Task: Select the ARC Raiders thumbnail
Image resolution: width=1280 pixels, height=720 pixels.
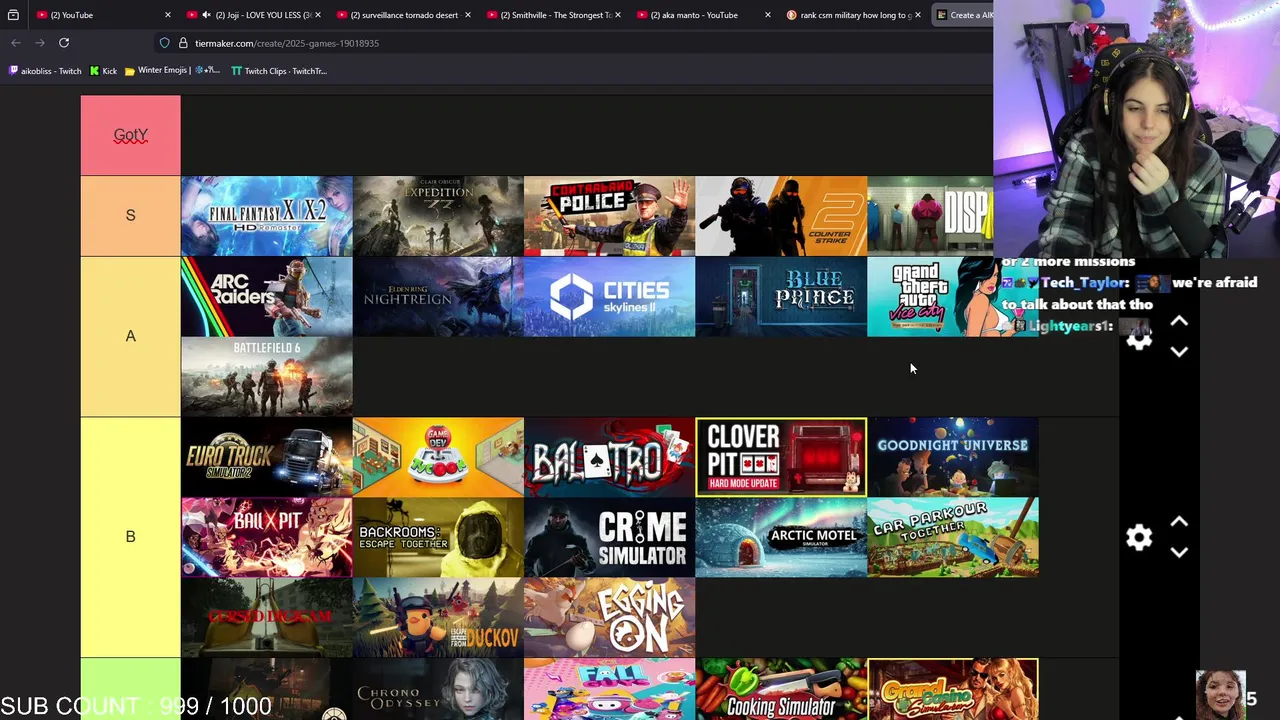Action: click(267, 297)
